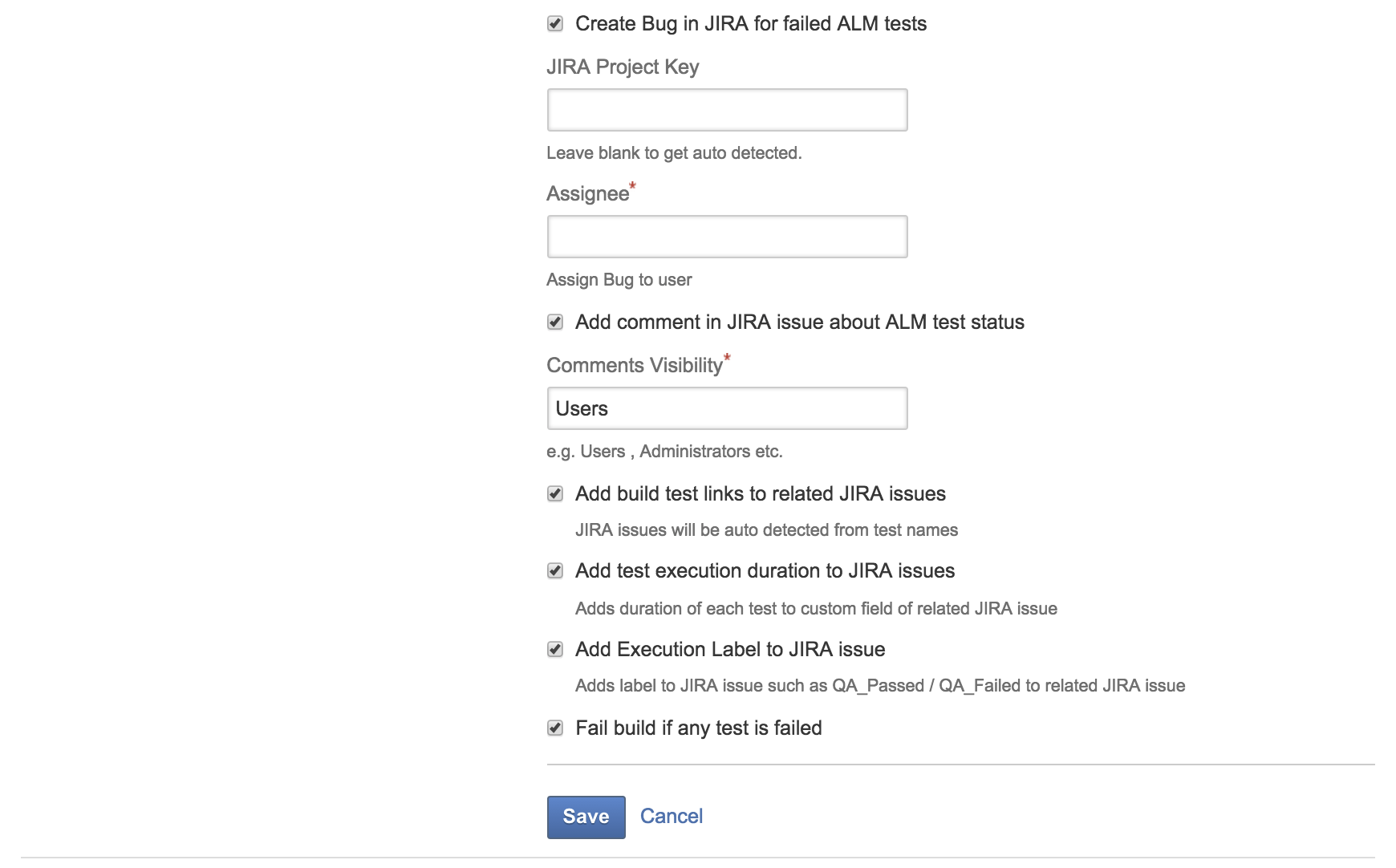Click the "JIRA Project Key" field label
Screen dimensions: 1396x868
pyautogui.click(x=623, y=67)
